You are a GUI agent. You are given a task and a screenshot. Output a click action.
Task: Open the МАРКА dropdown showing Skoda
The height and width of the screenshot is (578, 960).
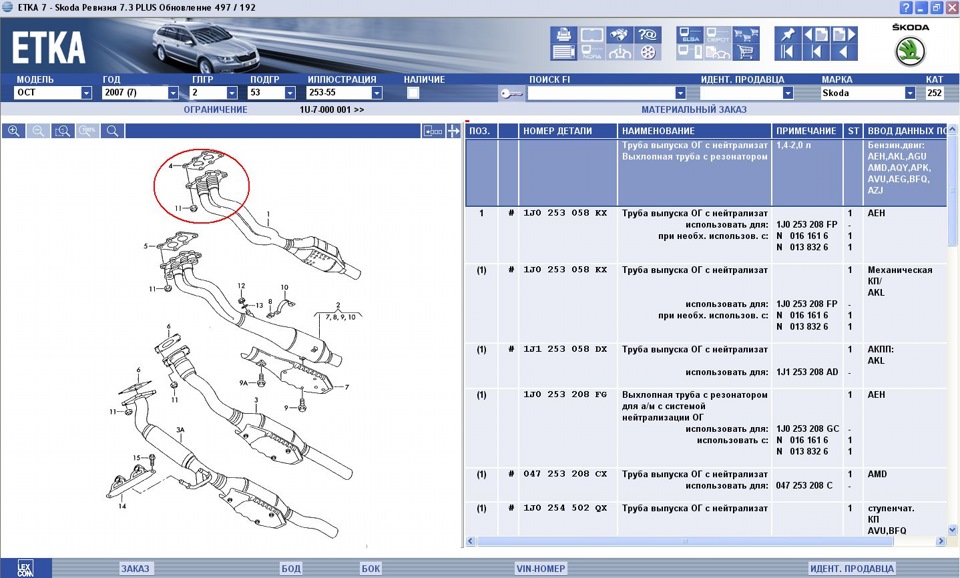[868, 92]
